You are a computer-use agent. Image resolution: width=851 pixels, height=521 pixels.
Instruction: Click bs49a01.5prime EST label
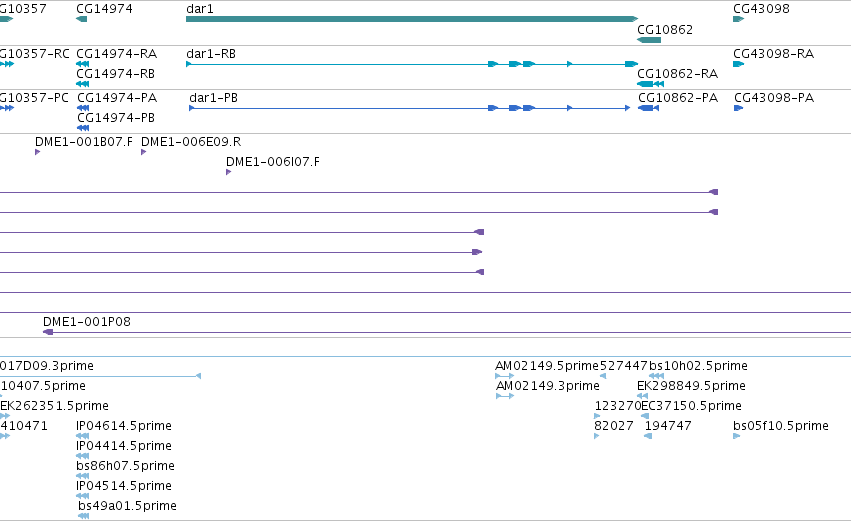coord(128,506)
